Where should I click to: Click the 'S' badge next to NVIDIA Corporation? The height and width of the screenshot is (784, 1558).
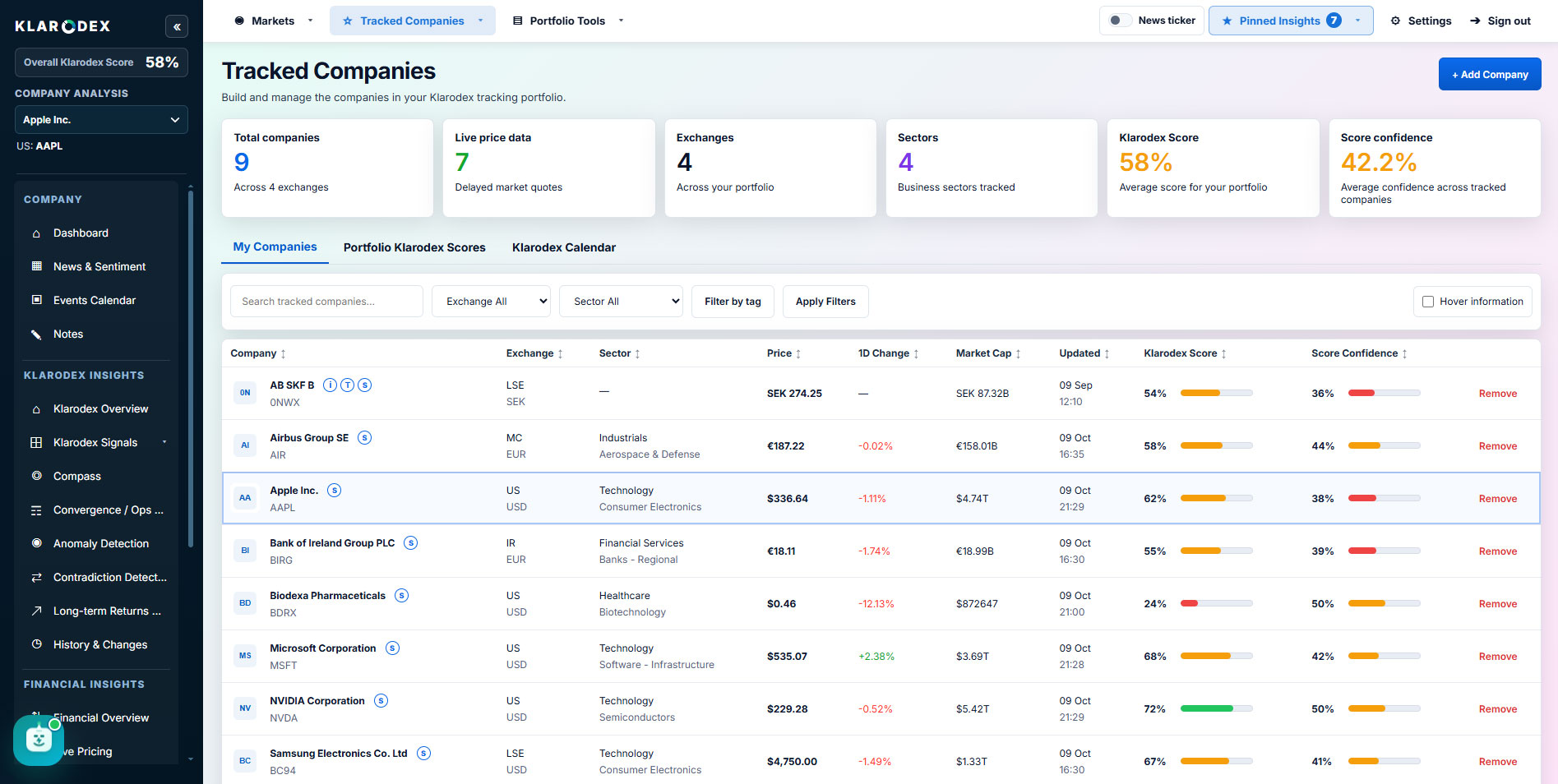coord(381,700)
